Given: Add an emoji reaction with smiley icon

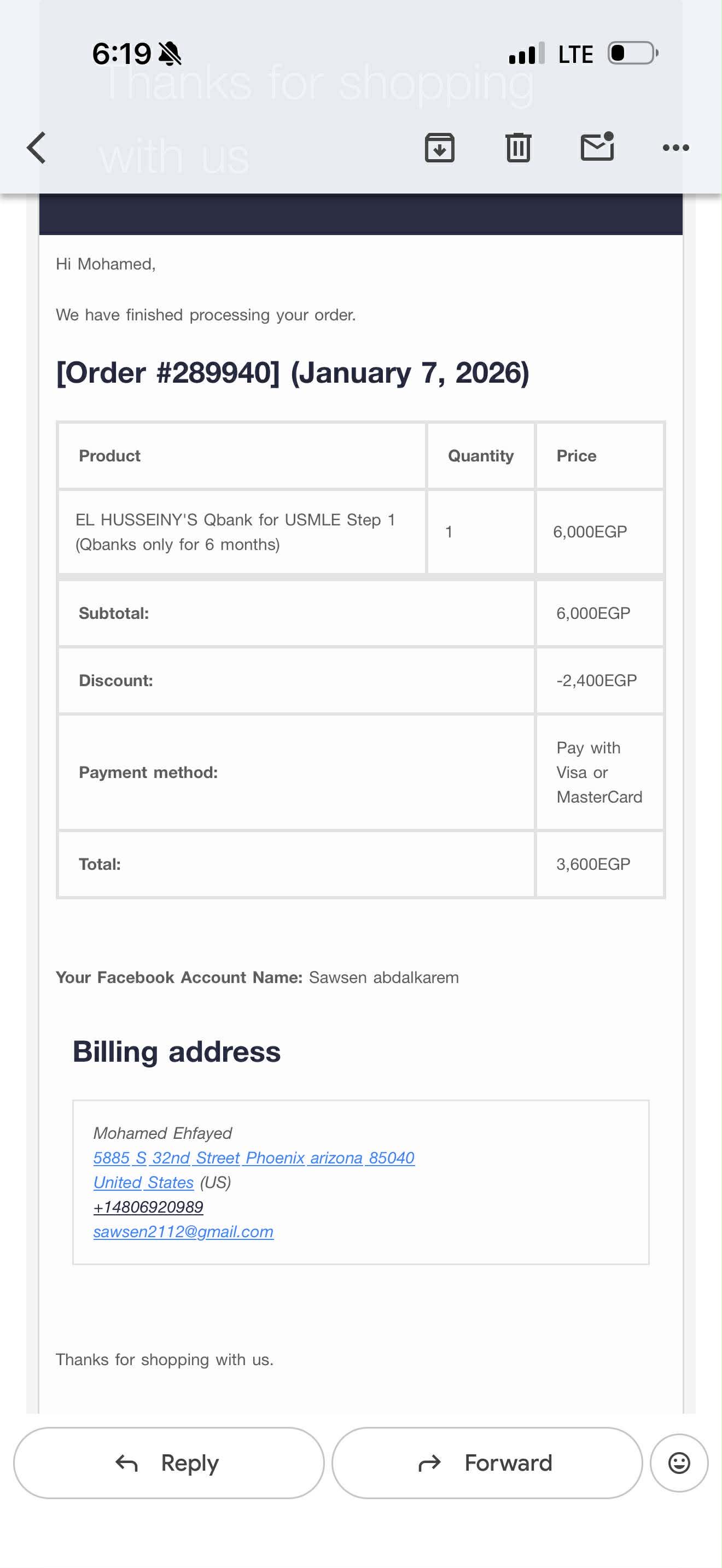Looking at the screenshot, I should coord(679,1462).
